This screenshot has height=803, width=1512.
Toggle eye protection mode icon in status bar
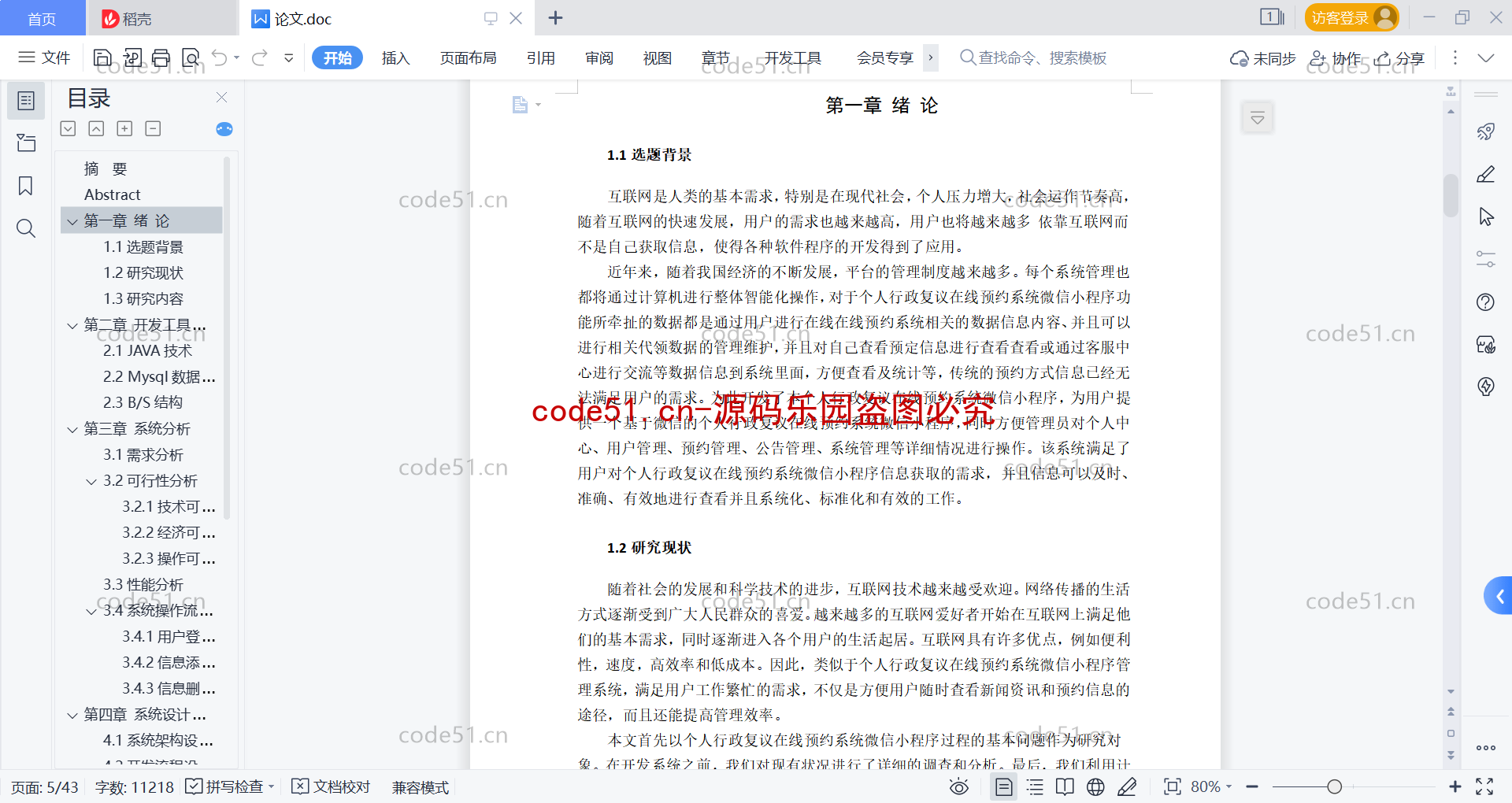958,786
